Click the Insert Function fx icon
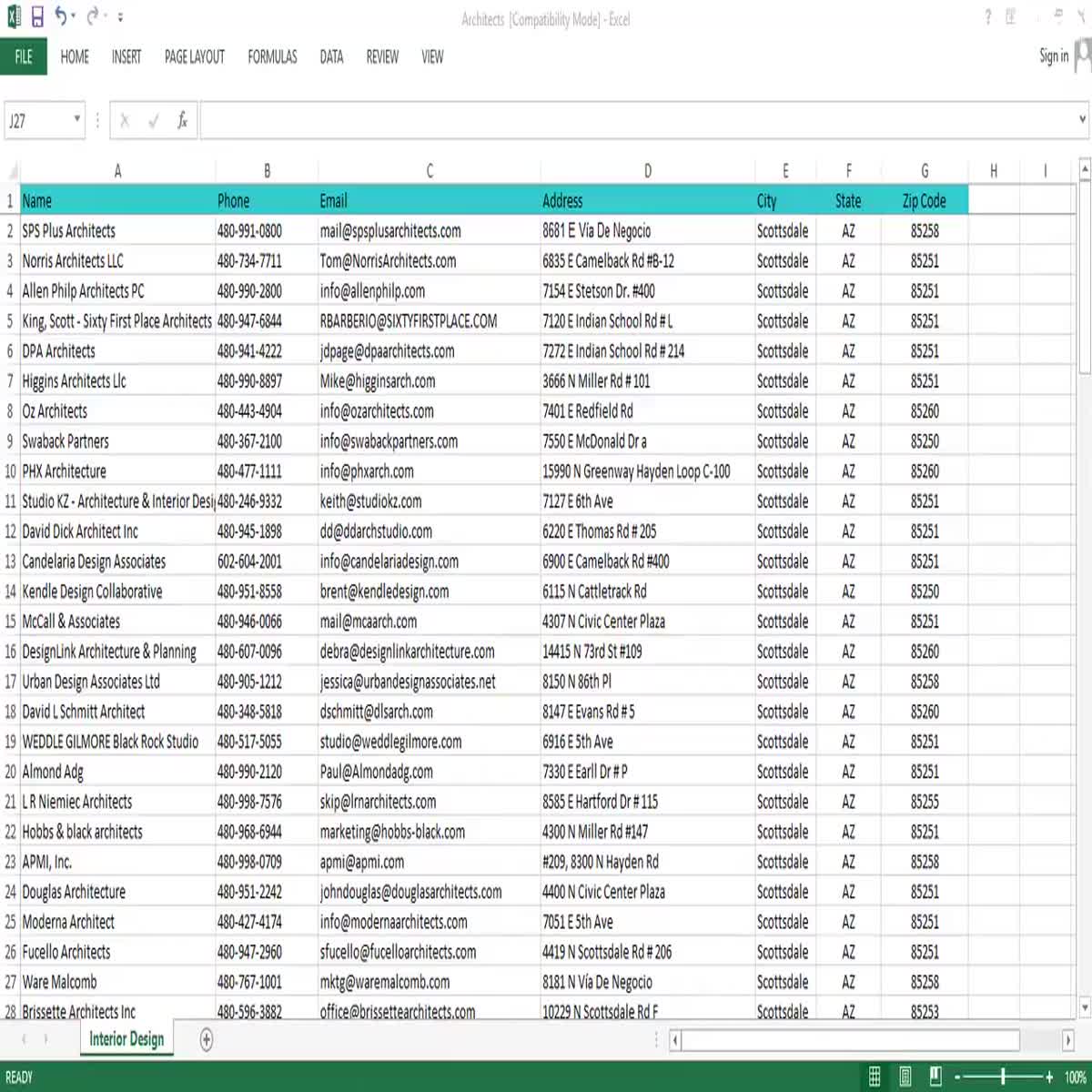This screenshot has width=1092, height=1092. [x=182, y=120]
